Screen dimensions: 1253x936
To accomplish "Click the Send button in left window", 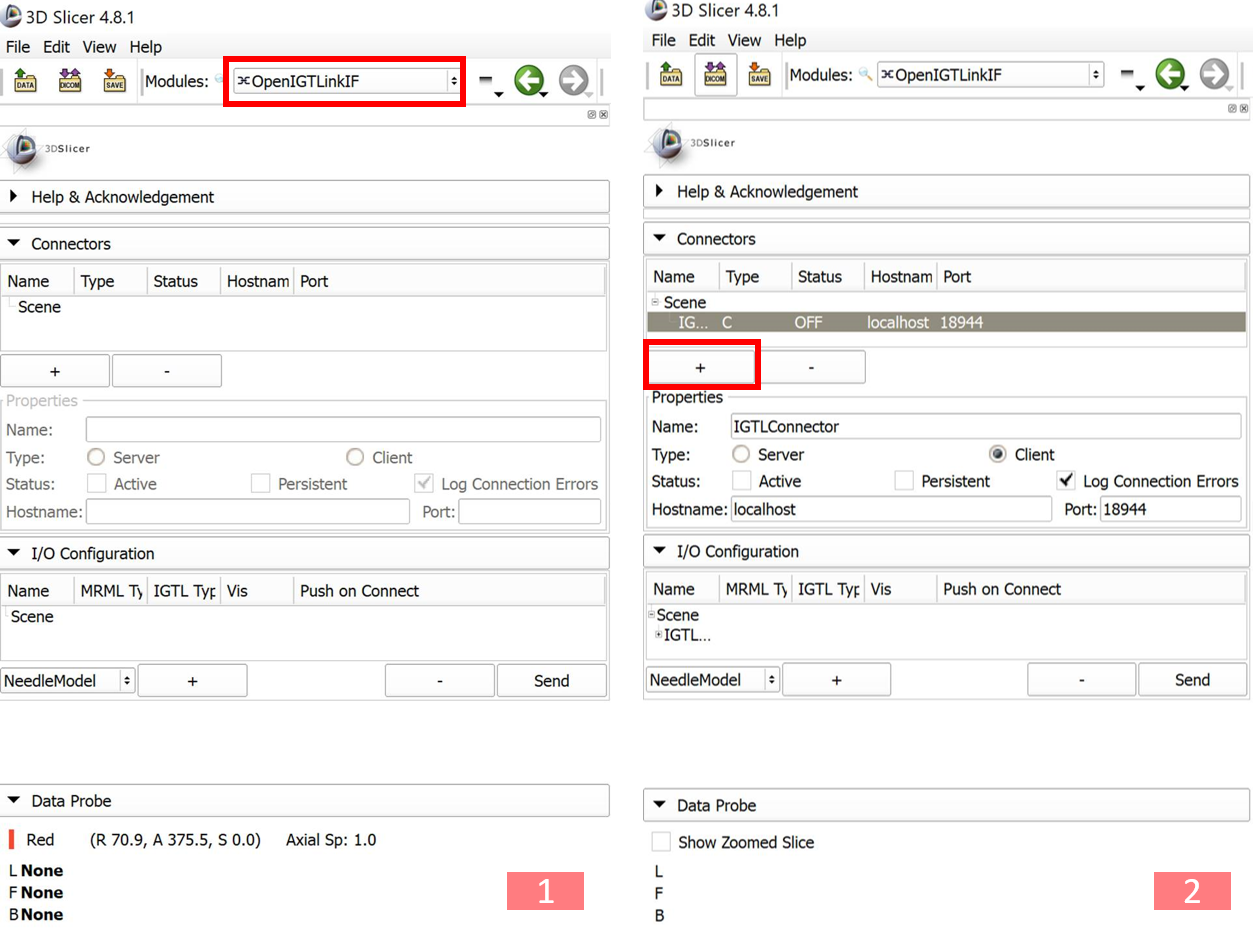I will pos(552,681).
